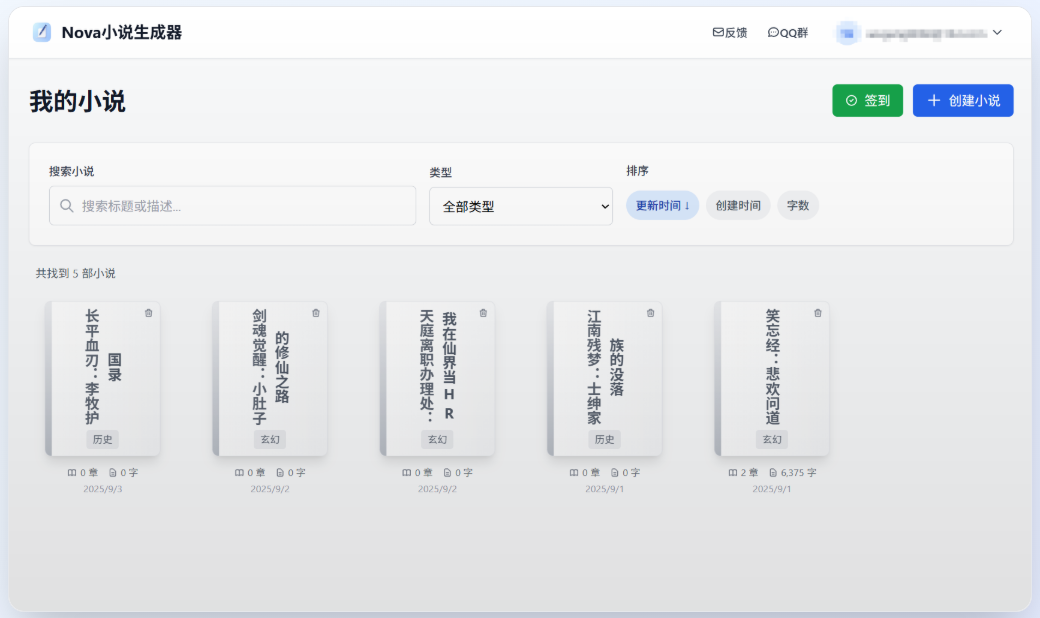Open the 我在仙界当HR book cover
The width and height of the screenshot is (1040, 618).
pyautogui.click(x=437, y=375)
